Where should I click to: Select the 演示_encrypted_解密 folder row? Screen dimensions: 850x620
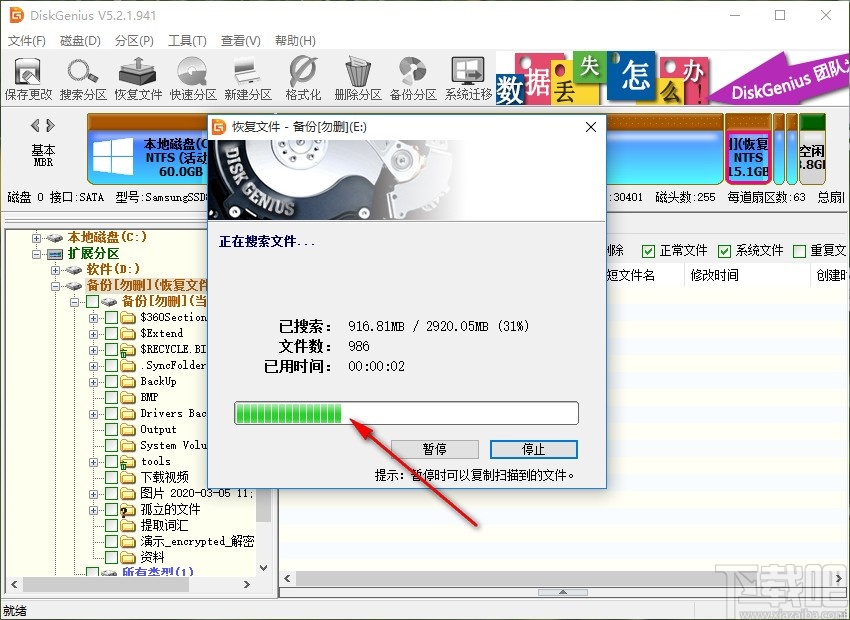(197, 541)
